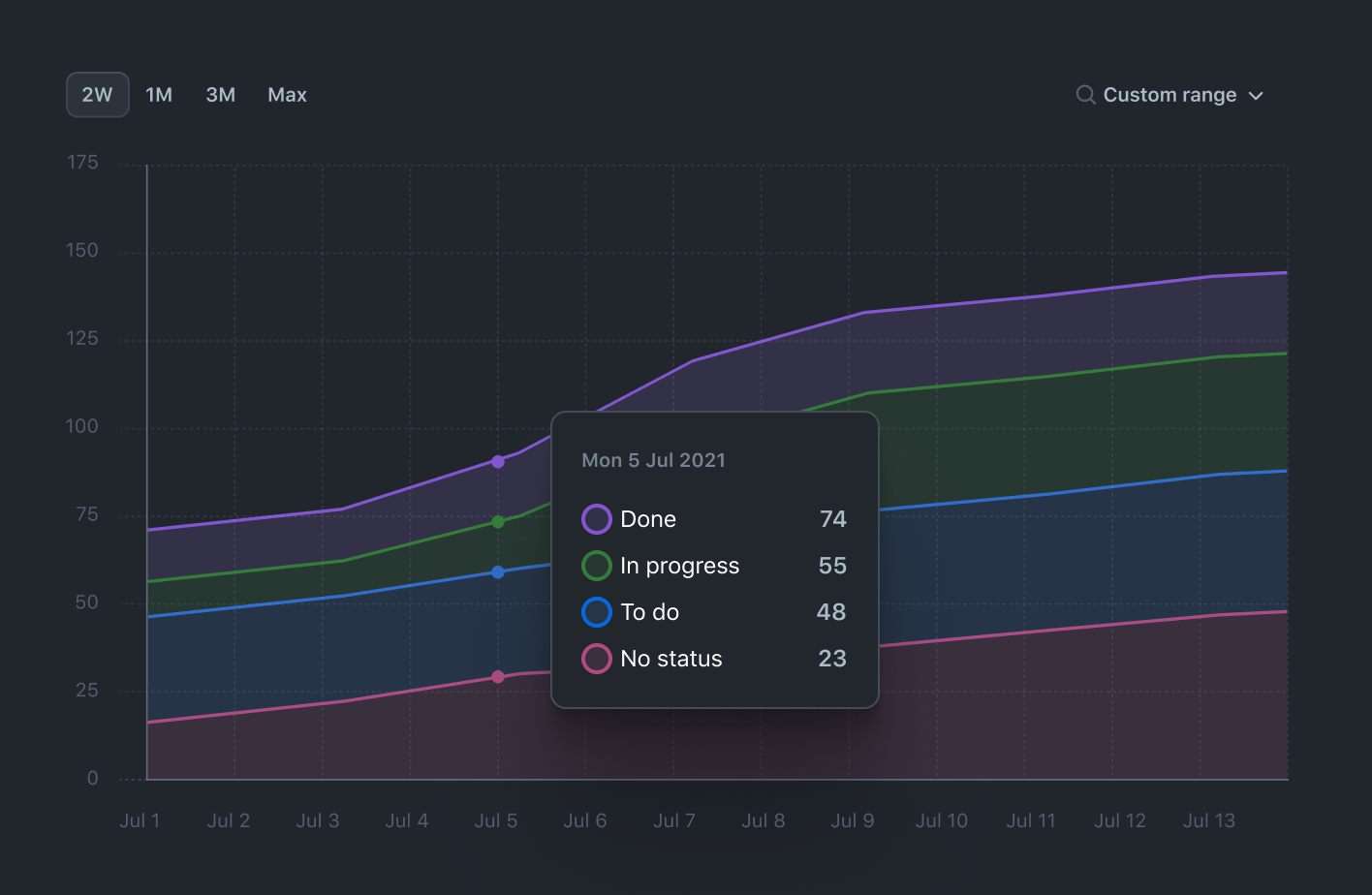Click the pink No status point on Jul 5

(498, 677)
